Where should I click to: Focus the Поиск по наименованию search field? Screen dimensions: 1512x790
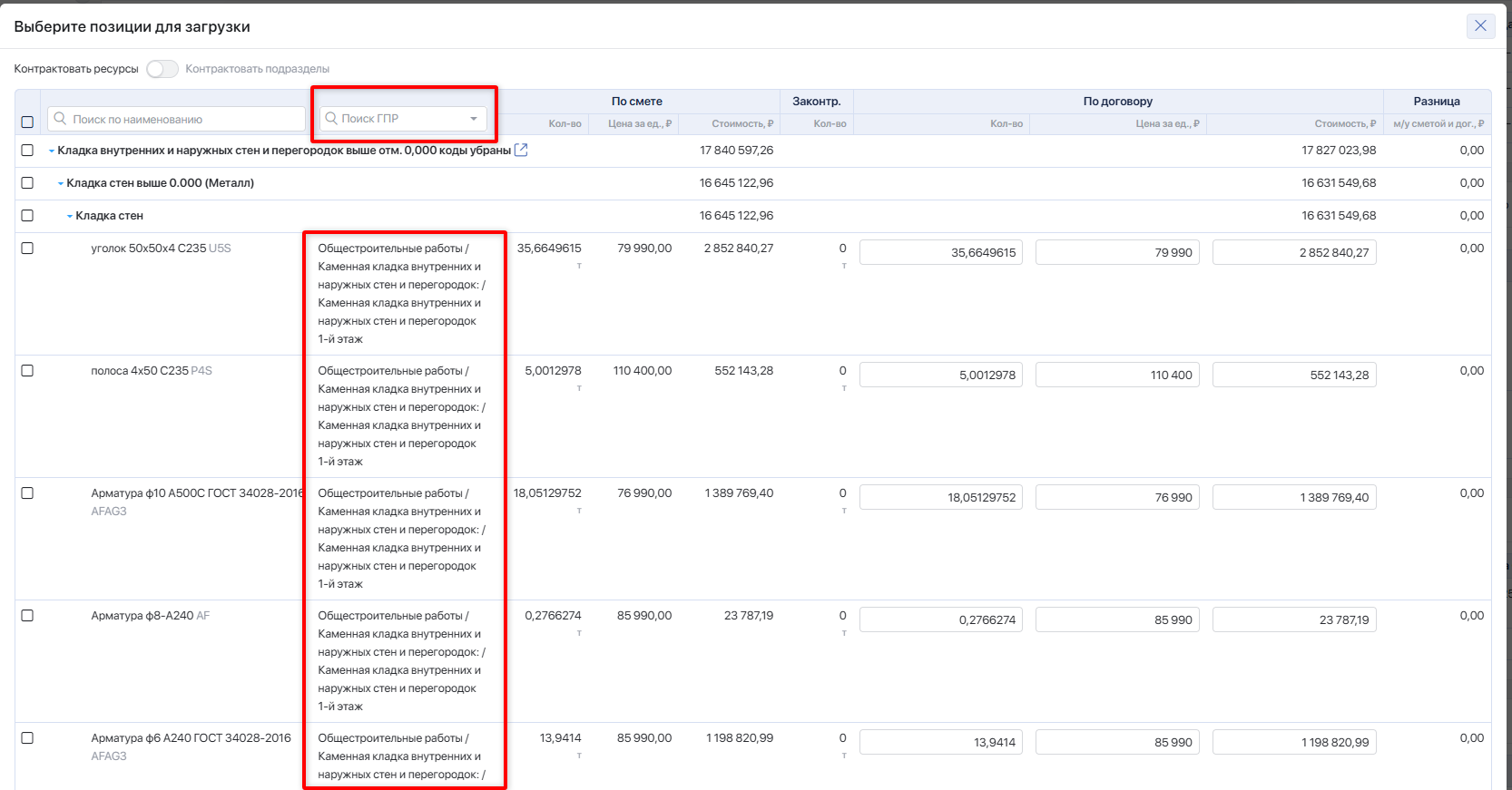182,119
